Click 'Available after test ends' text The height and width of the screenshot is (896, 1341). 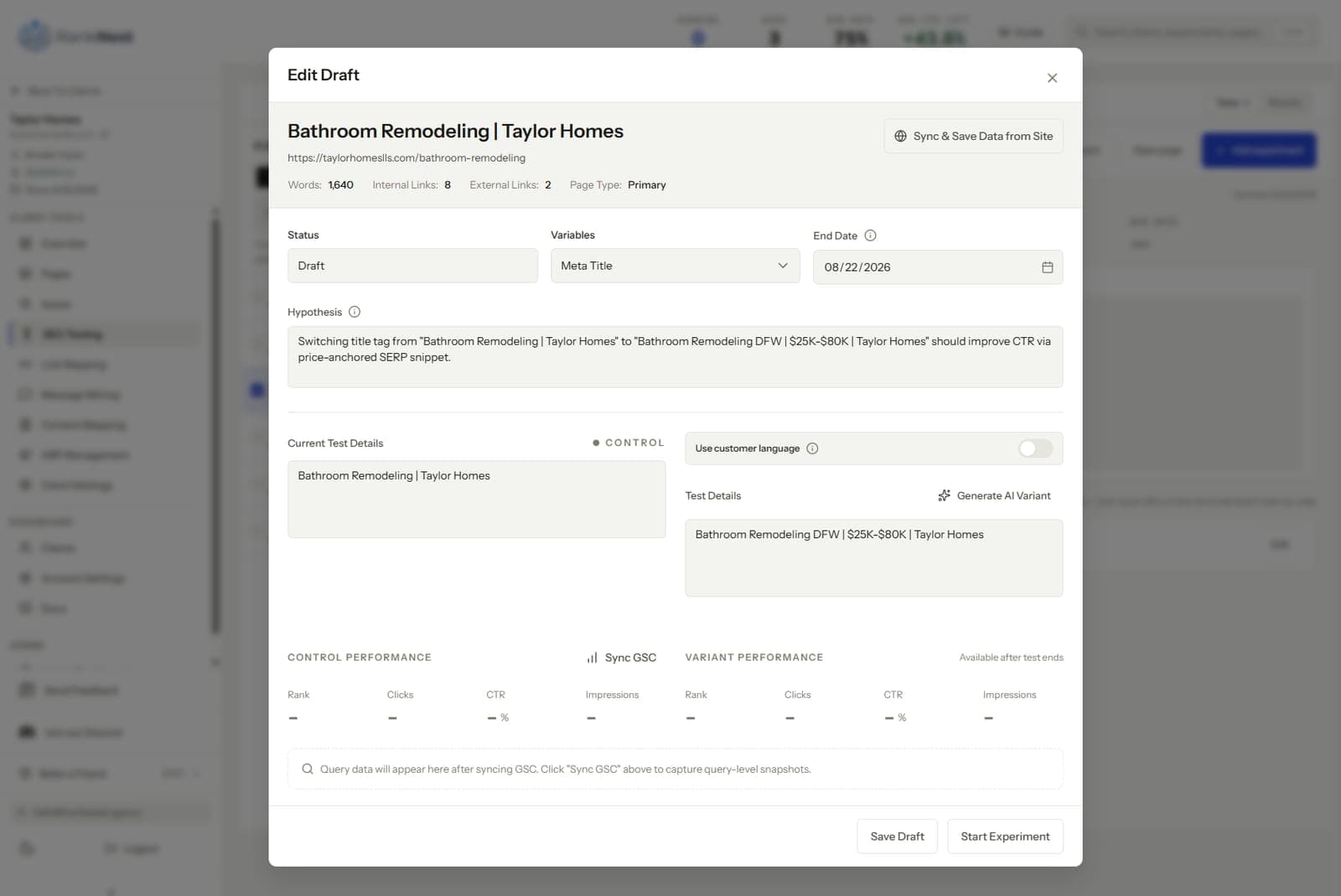click(x=1011, y=658)
